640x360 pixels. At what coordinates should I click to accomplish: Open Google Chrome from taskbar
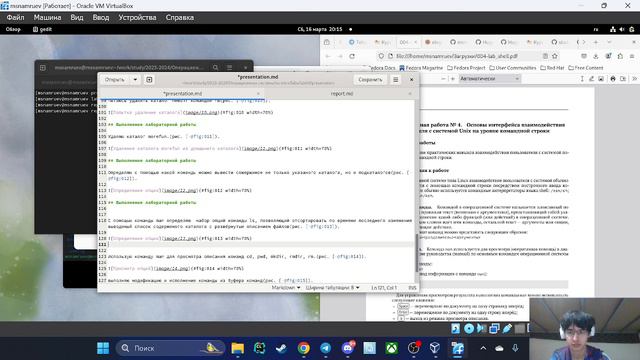(x=304, y=348)
